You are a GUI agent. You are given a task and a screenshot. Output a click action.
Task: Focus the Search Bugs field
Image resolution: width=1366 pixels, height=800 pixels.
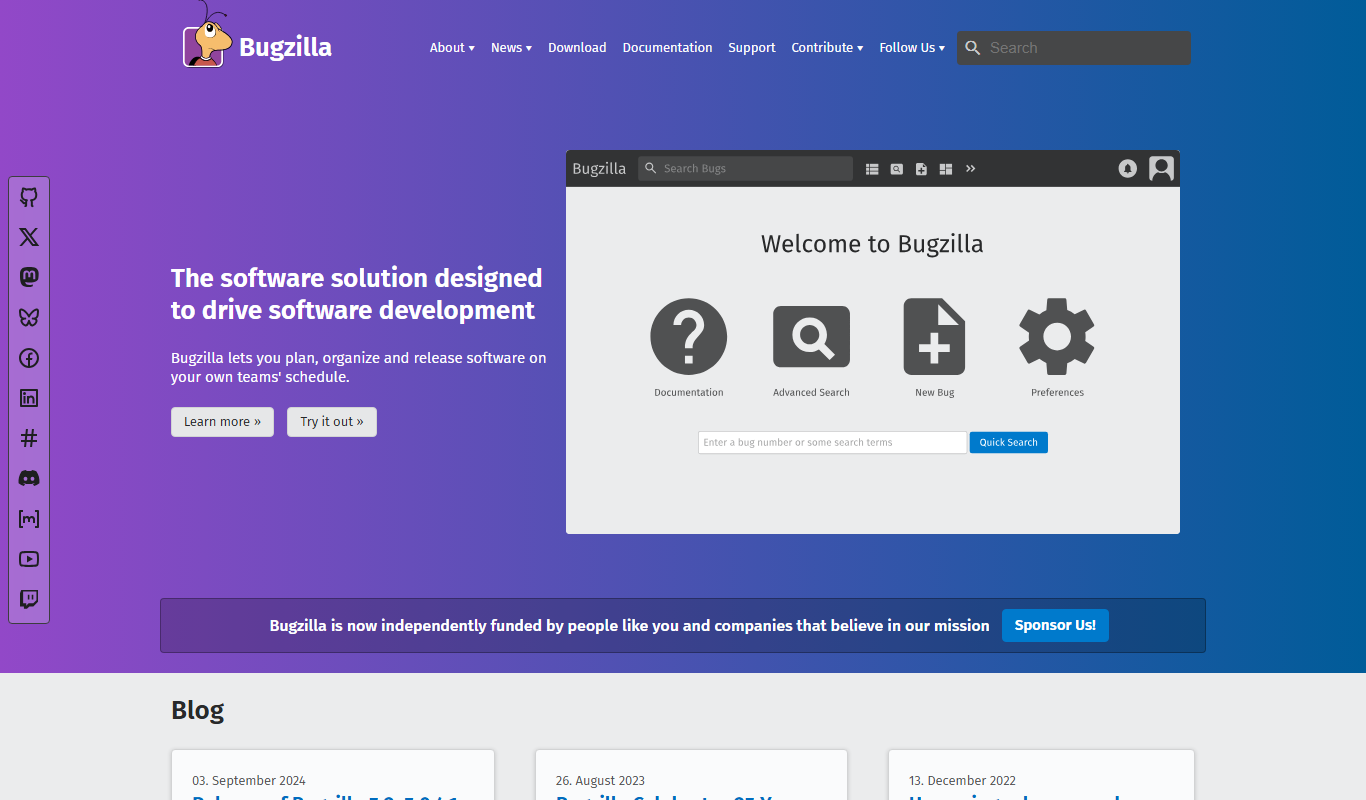point(745,168)
